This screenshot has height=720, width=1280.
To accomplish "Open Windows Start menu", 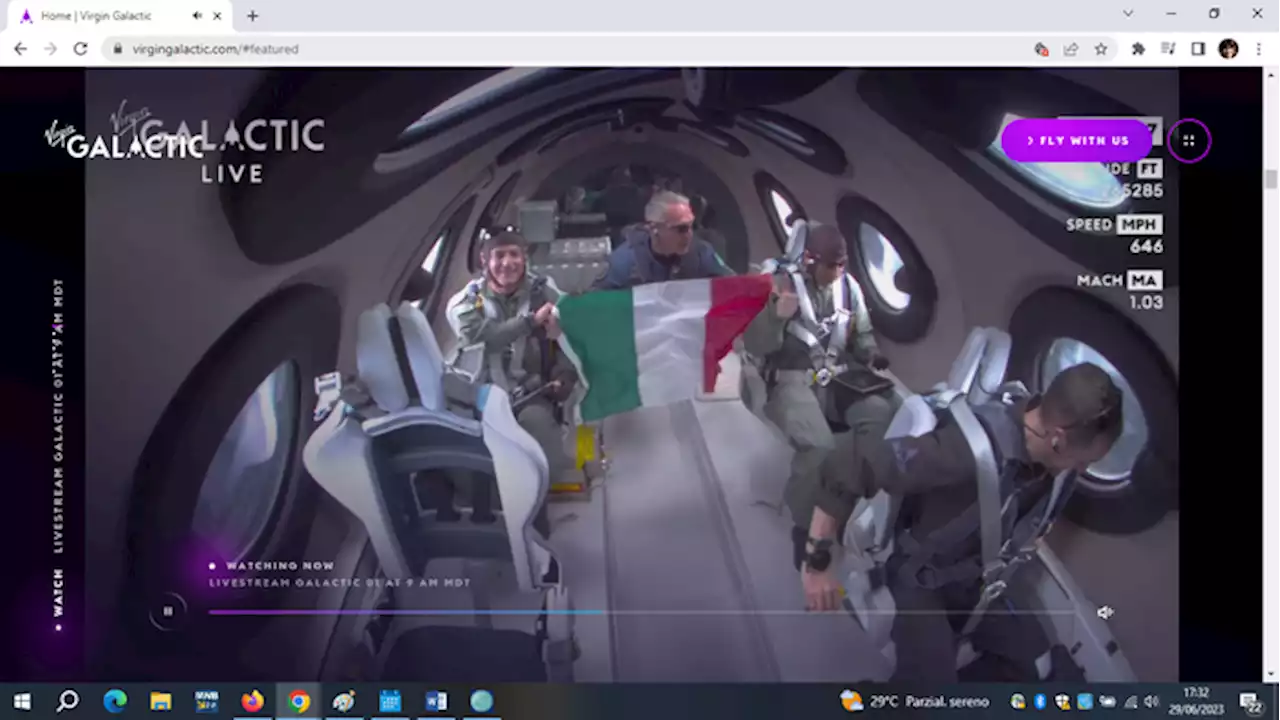I will (21, 701).
